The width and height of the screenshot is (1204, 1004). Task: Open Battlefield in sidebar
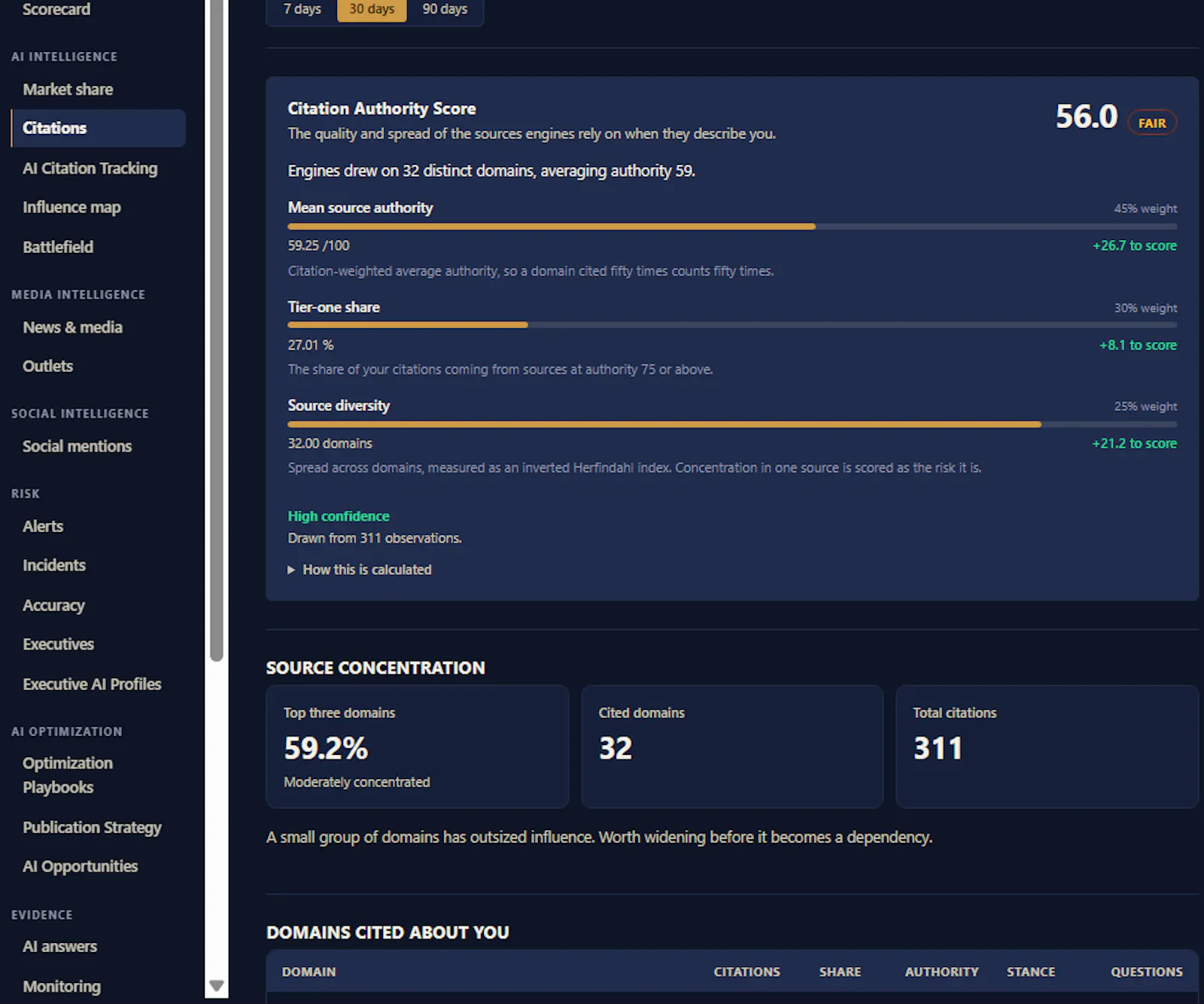coord(58,247)
